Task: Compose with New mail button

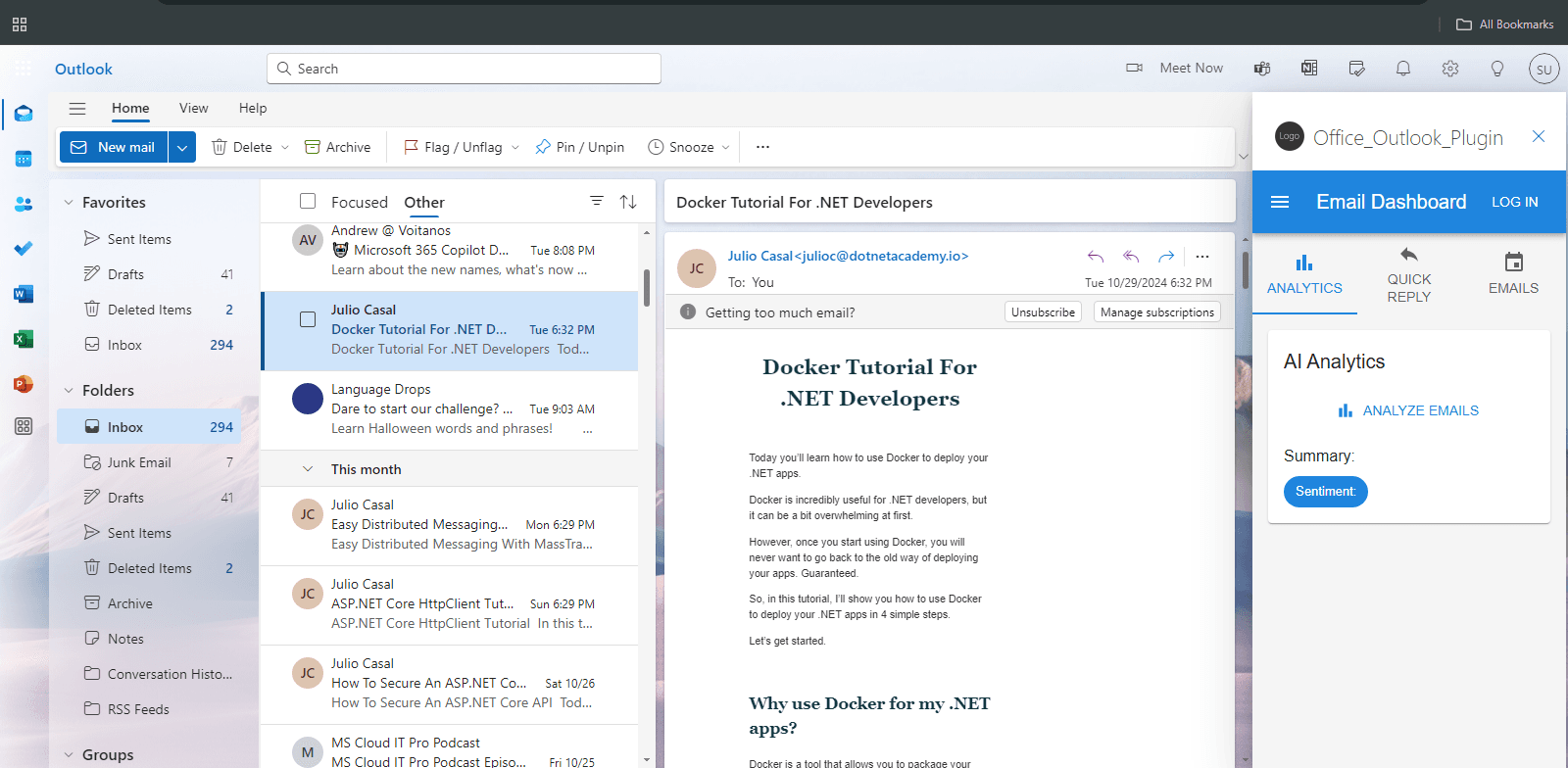Action: [114, 147]
